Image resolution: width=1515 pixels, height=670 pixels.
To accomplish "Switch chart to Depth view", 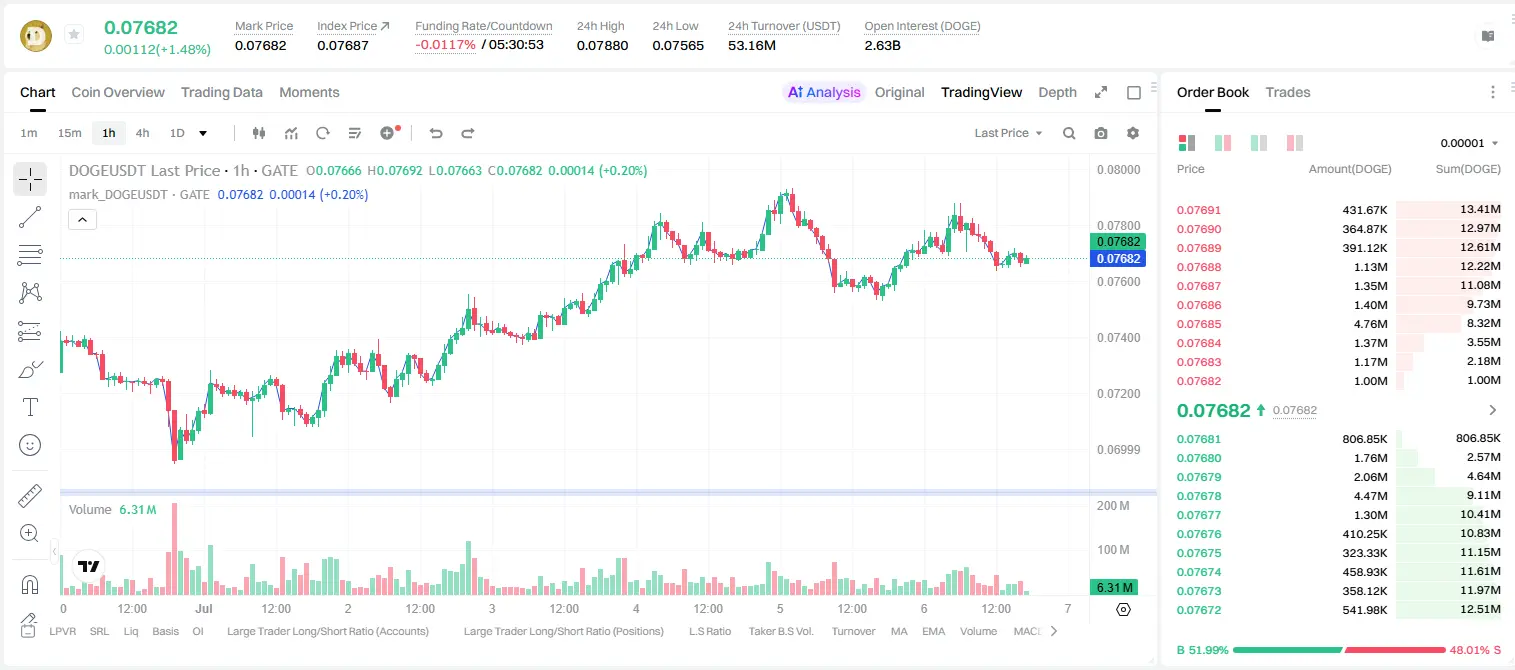I will [1057, 92].
